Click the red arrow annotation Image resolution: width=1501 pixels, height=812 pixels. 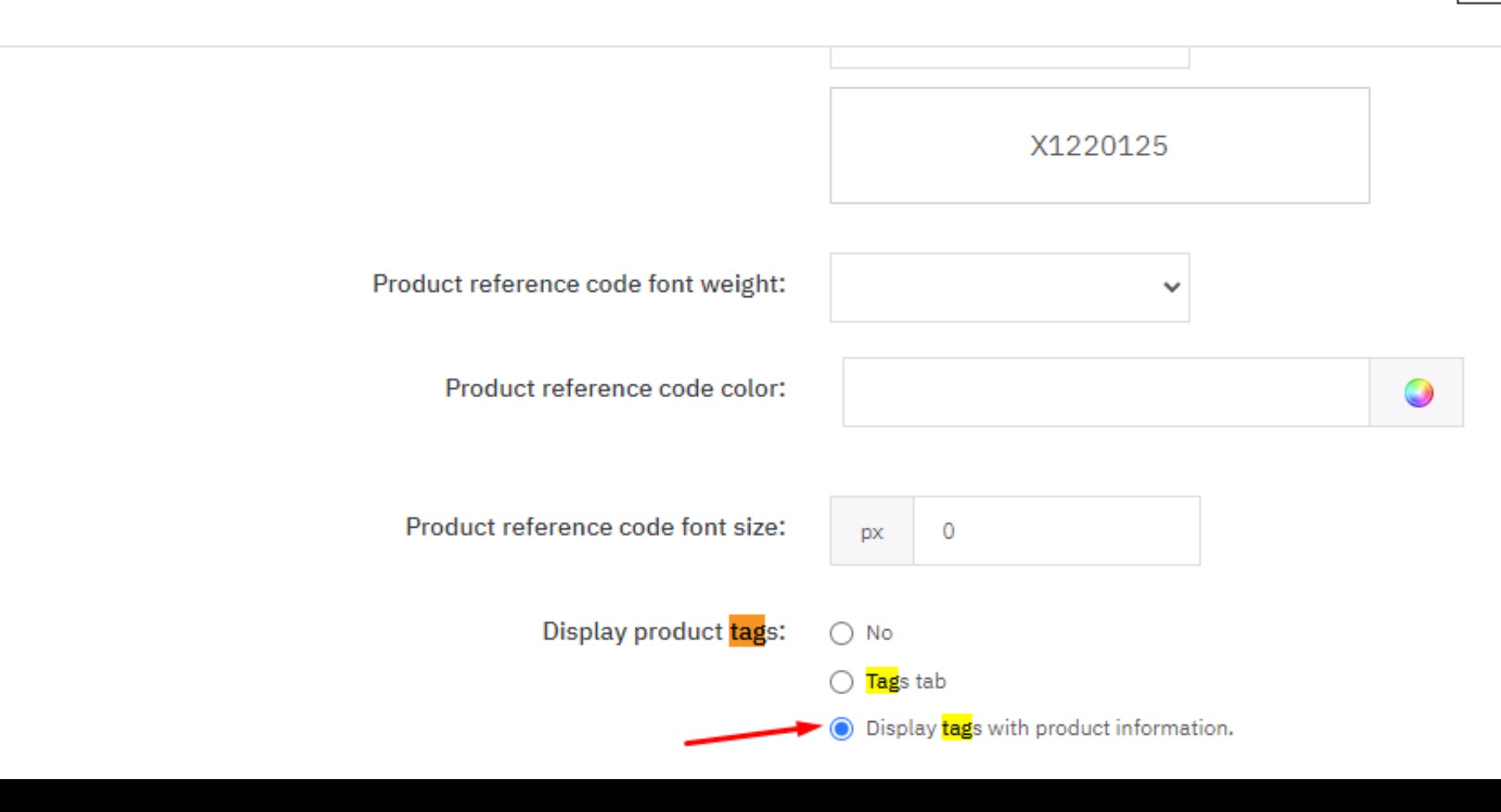(x=753, y=732)
